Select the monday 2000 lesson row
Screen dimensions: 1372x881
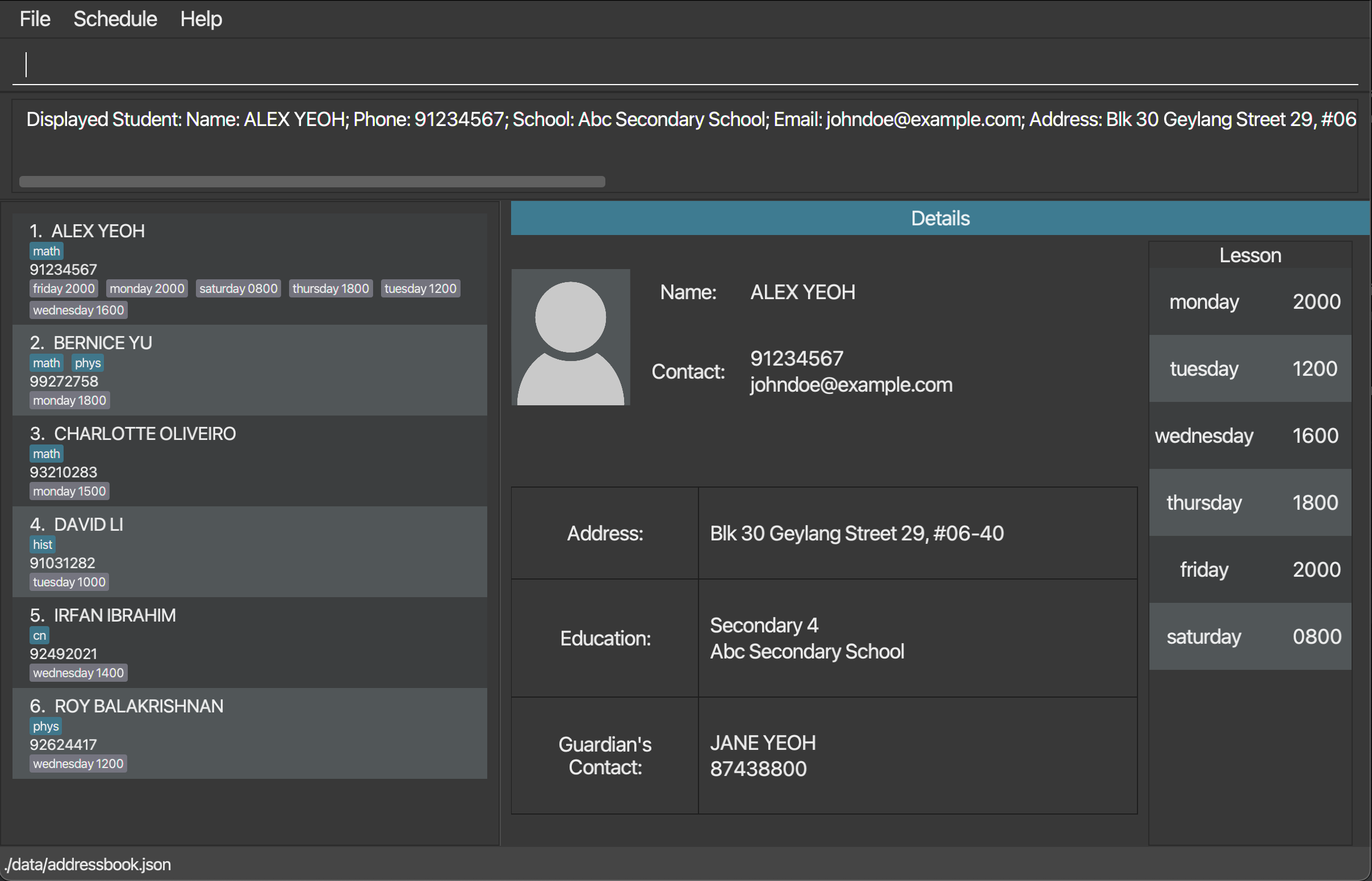[x=1250, y=301]
